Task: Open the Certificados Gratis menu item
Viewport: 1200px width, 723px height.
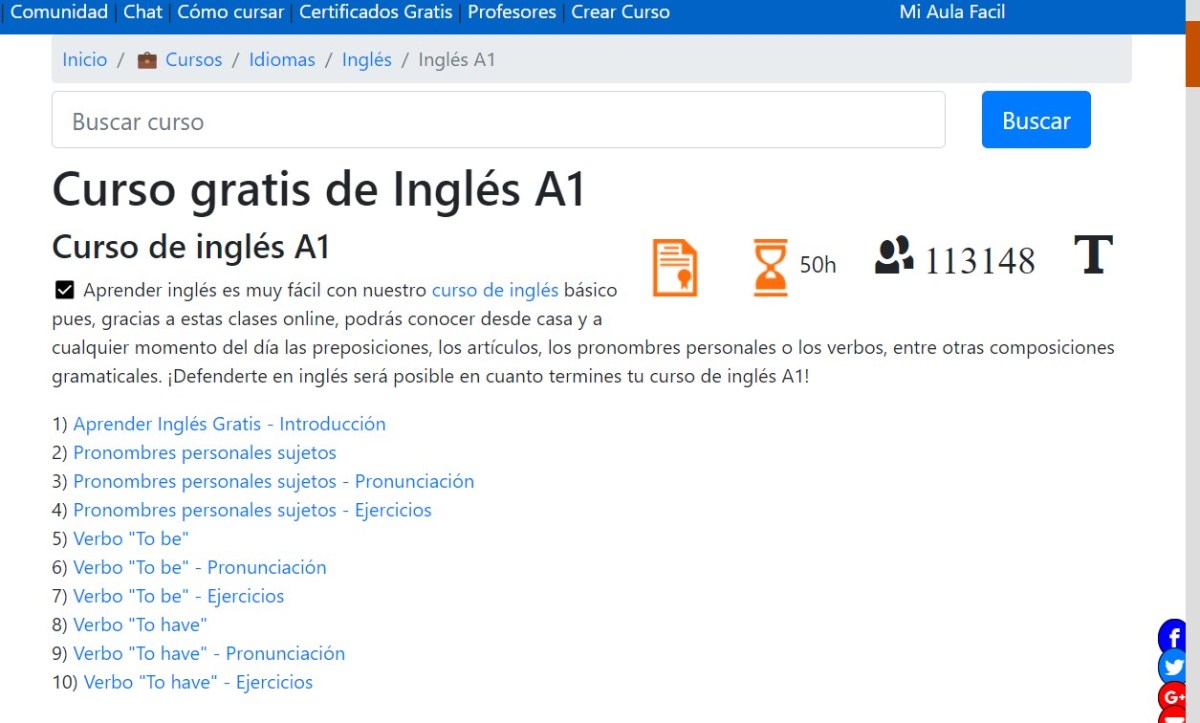Action: 375,12
